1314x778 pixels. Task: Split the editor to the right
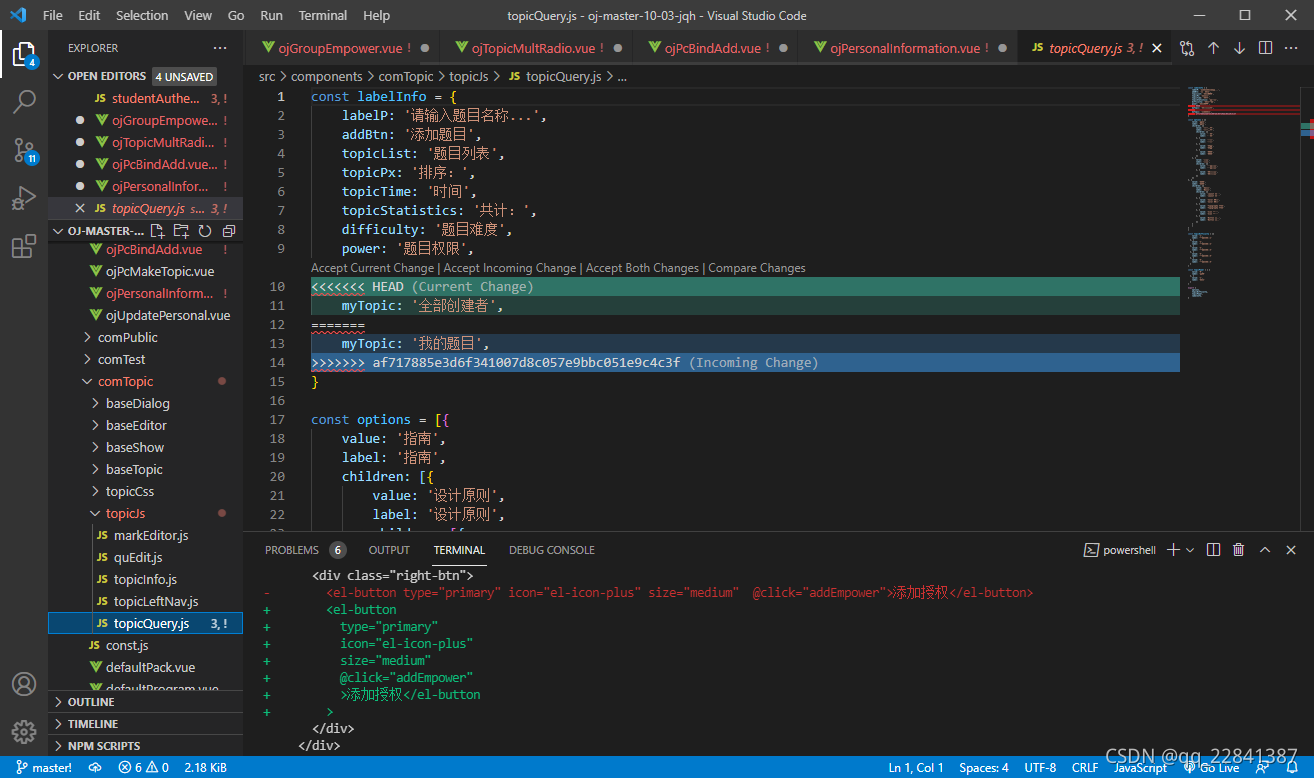tap(1265, 48)
